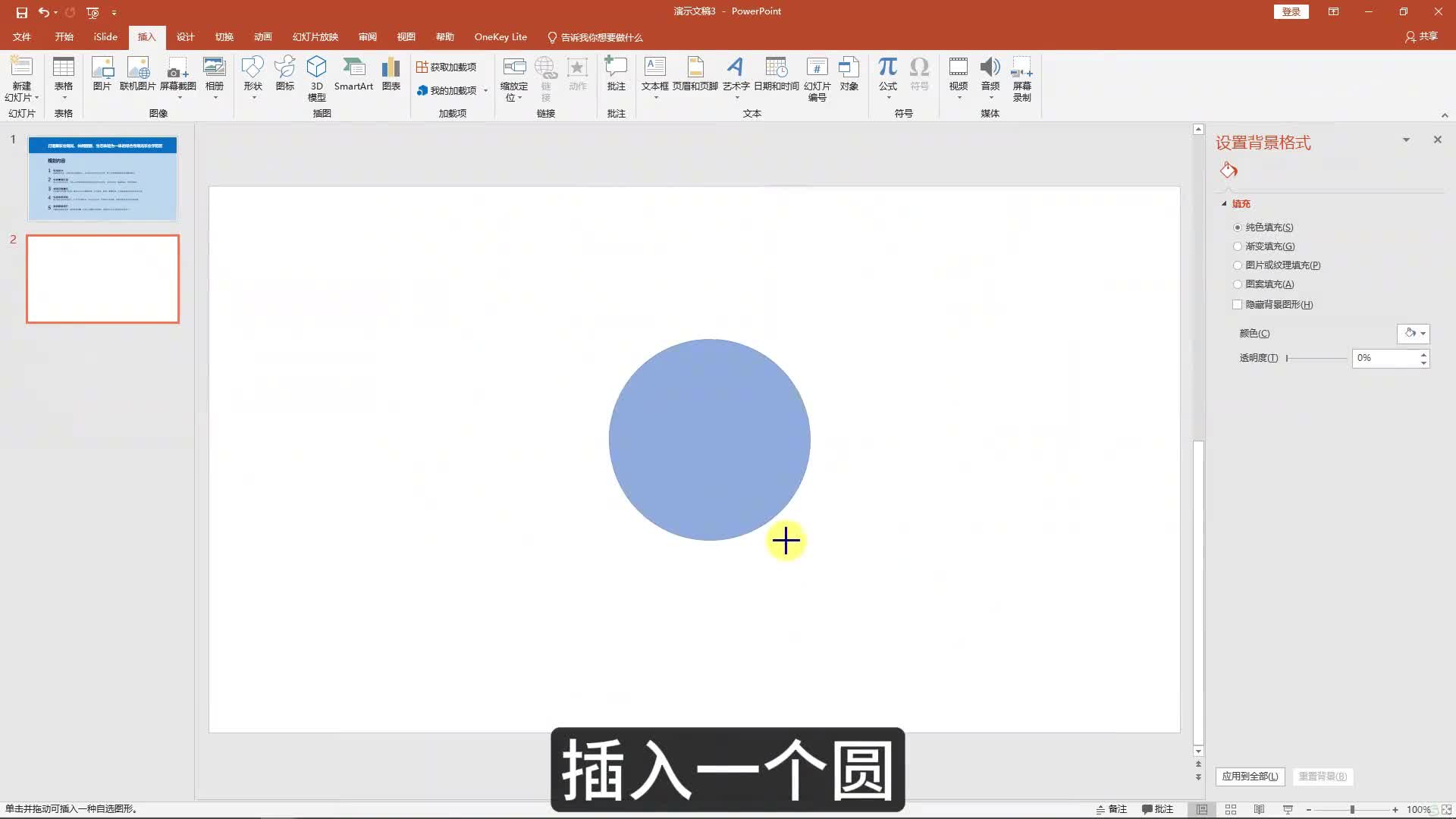Viewport: 1456px width, 819px height.
Task: Select slide 1 thumbnail
Action: pos(102,178)
